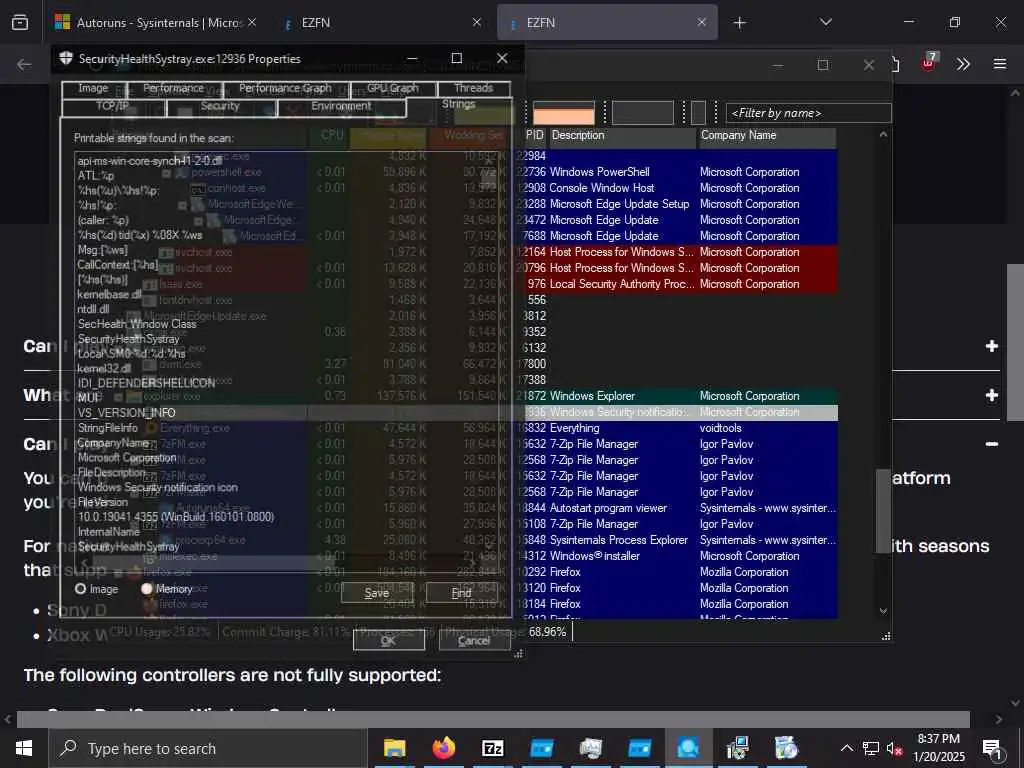Open the notification center icon
The height and width of the screenshot is (768, 1024).
992,749
